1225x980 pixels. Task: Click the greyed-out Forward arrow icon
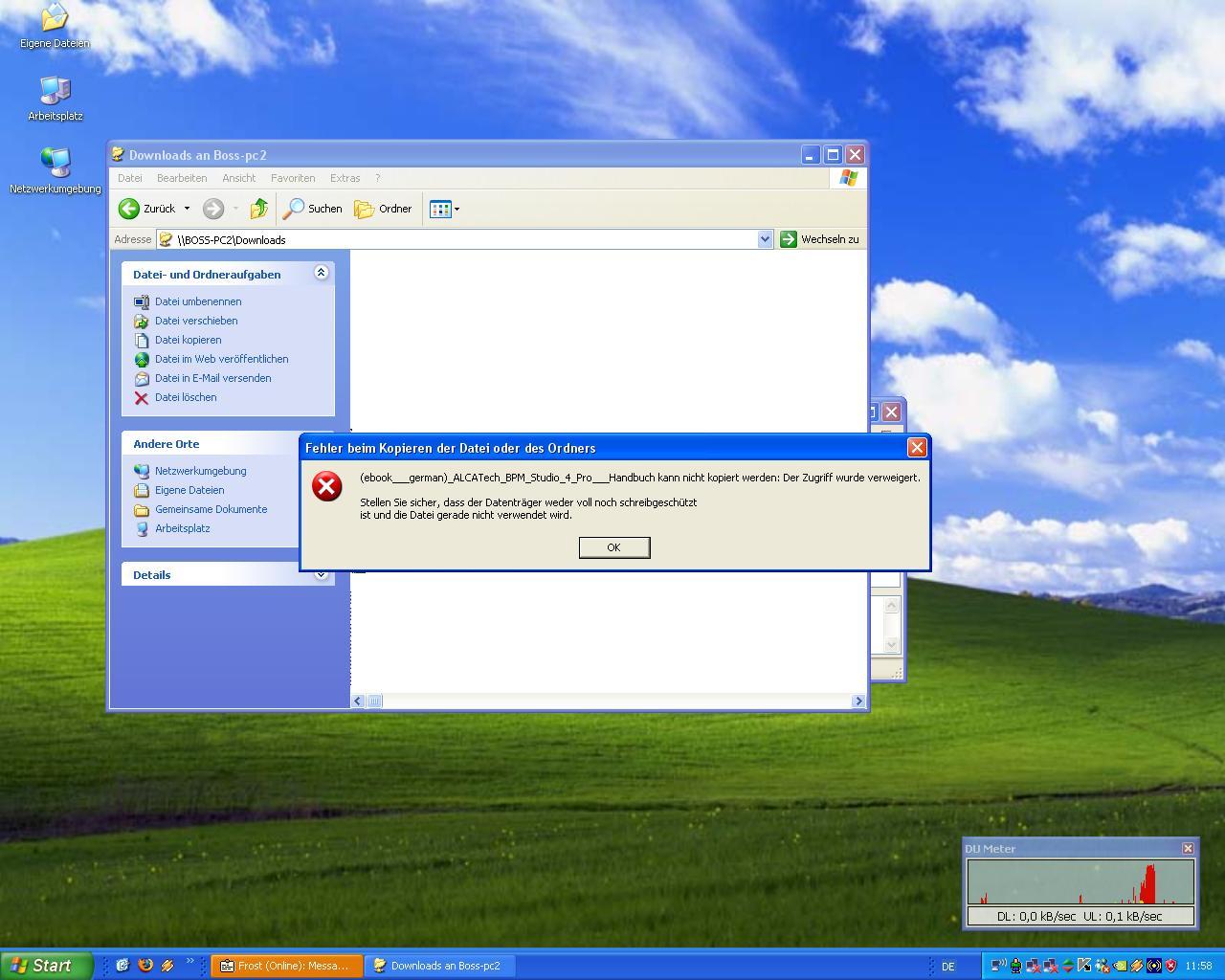point(213,209)
